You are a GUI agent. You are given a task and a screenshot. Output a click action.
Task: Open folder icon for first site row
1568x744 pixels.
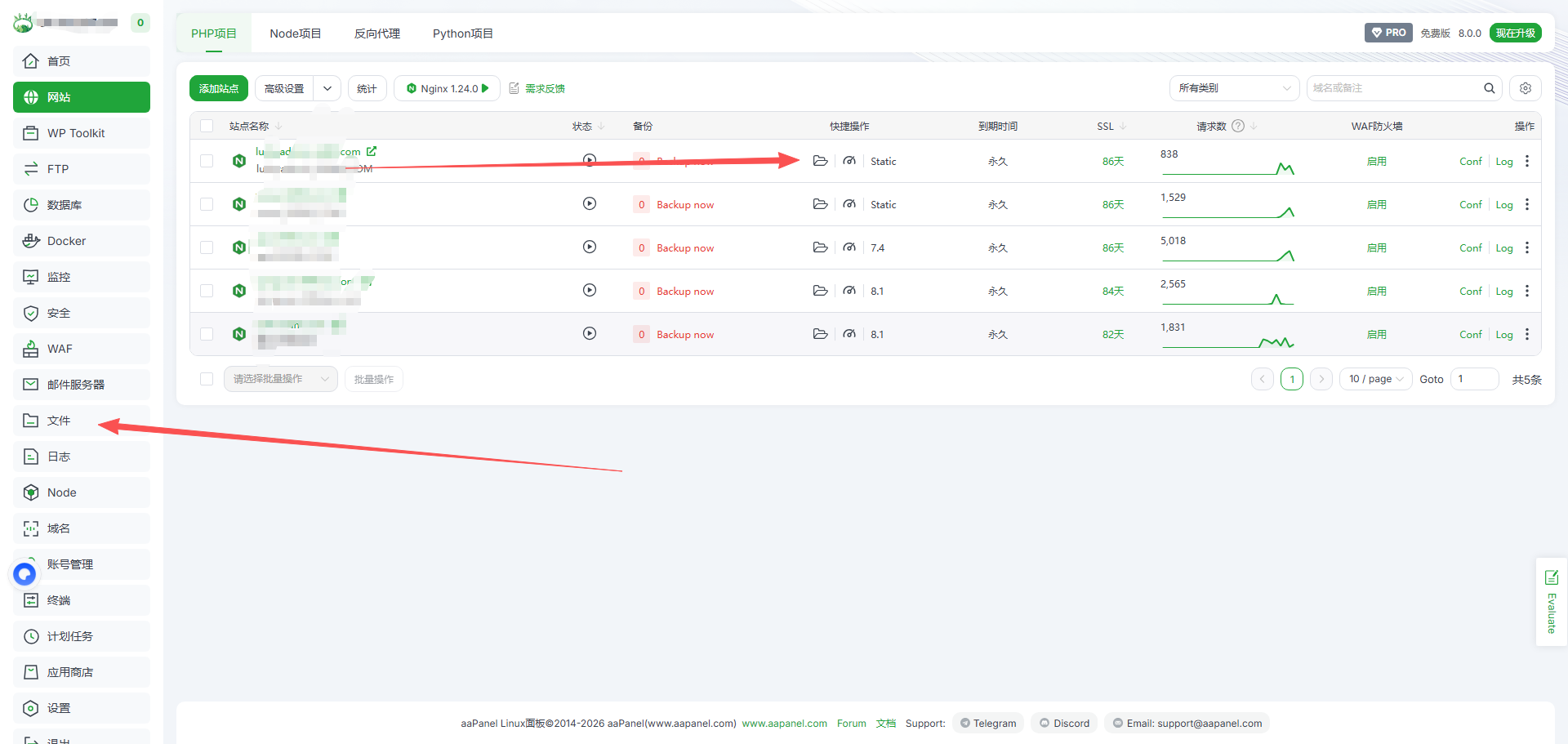pyautogui.click(x=820, y=161)
